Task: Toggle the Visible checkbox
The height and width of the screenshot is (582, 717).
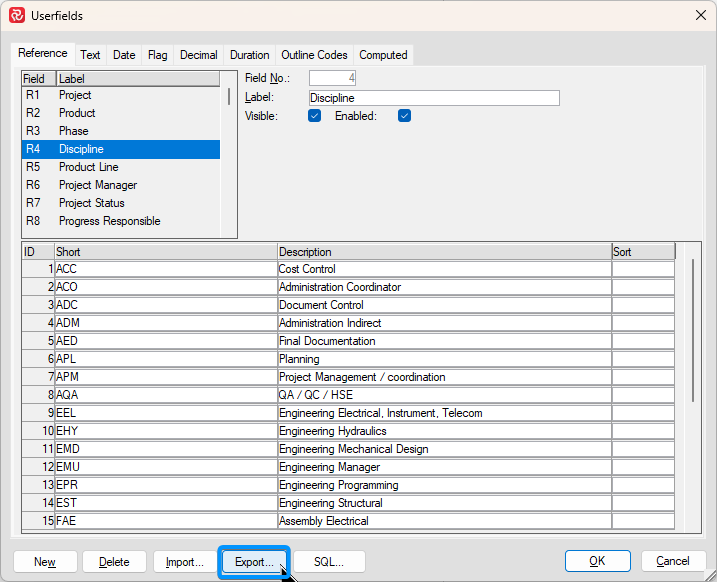Action: (314, 116)
